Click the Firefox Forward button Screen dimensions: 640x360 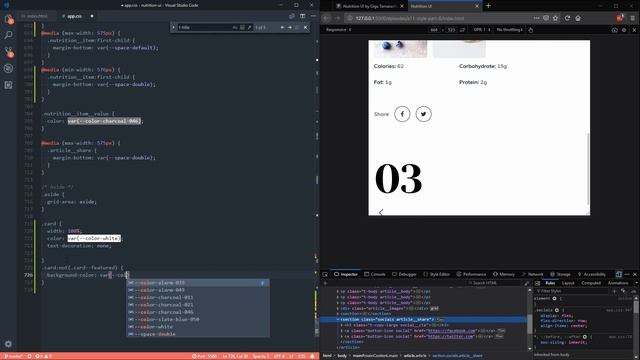click(337, 18)
